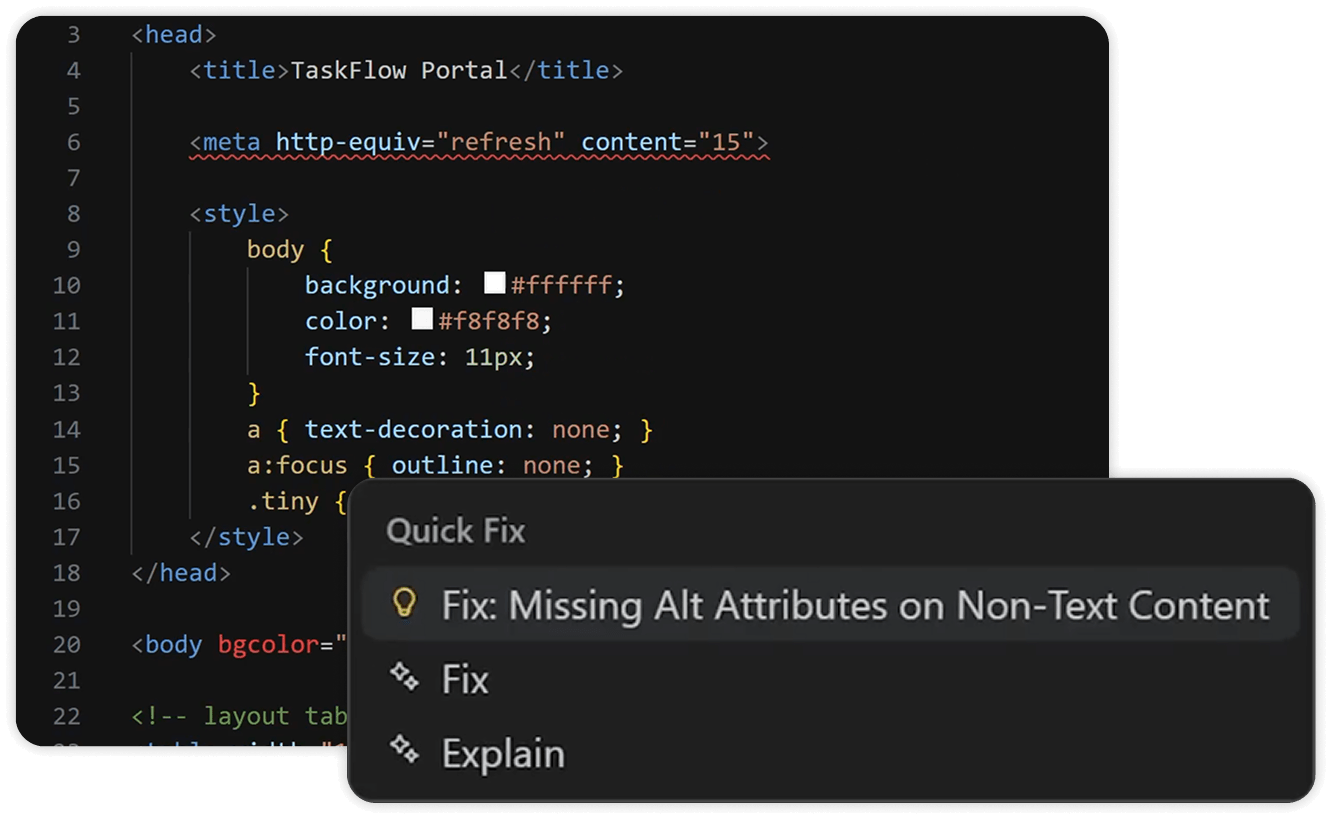
Task: Open the #f8f8f8 text color swatch
Action: click(x=422, y=320)
